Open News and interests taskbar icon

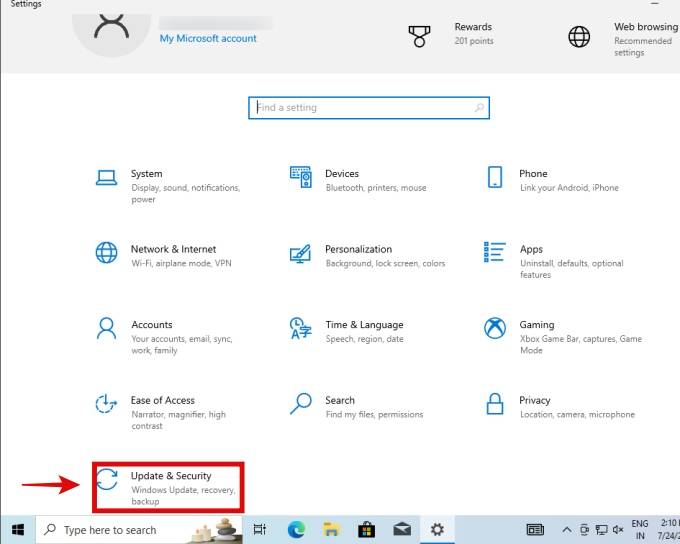[535, 530]
